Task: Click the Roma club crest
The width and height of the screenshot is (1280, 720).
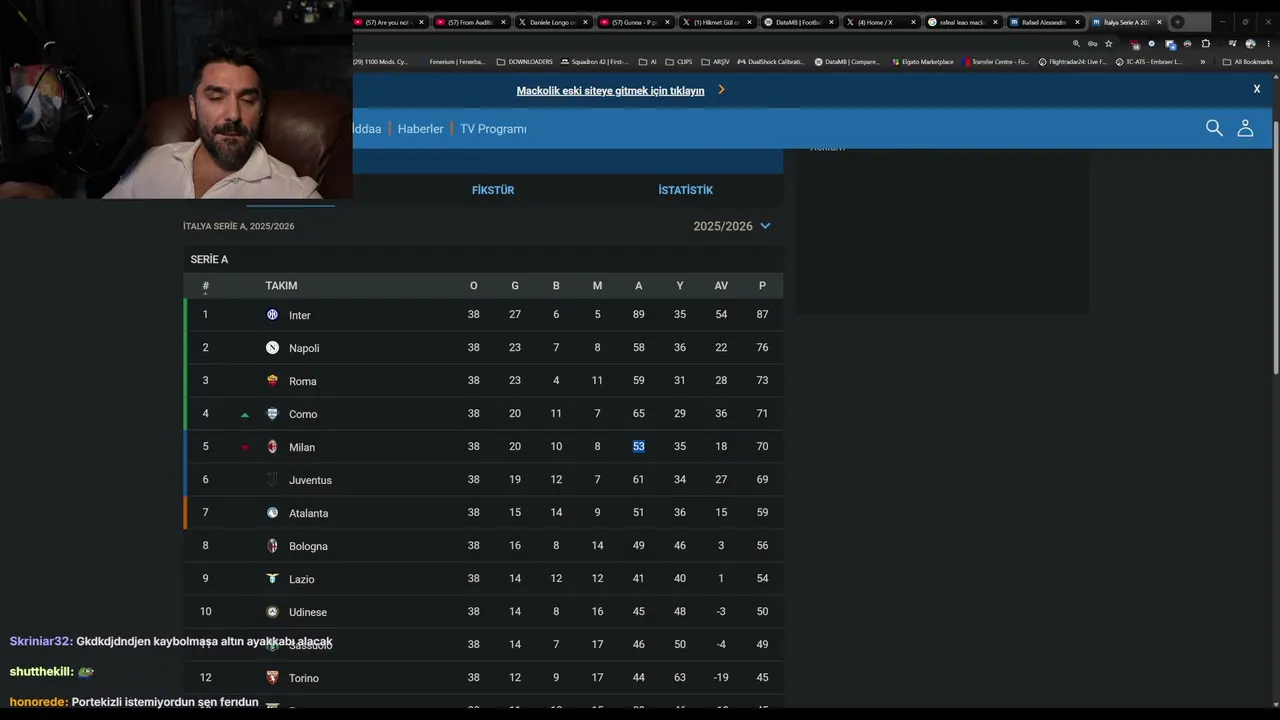Action: [272, 381]
